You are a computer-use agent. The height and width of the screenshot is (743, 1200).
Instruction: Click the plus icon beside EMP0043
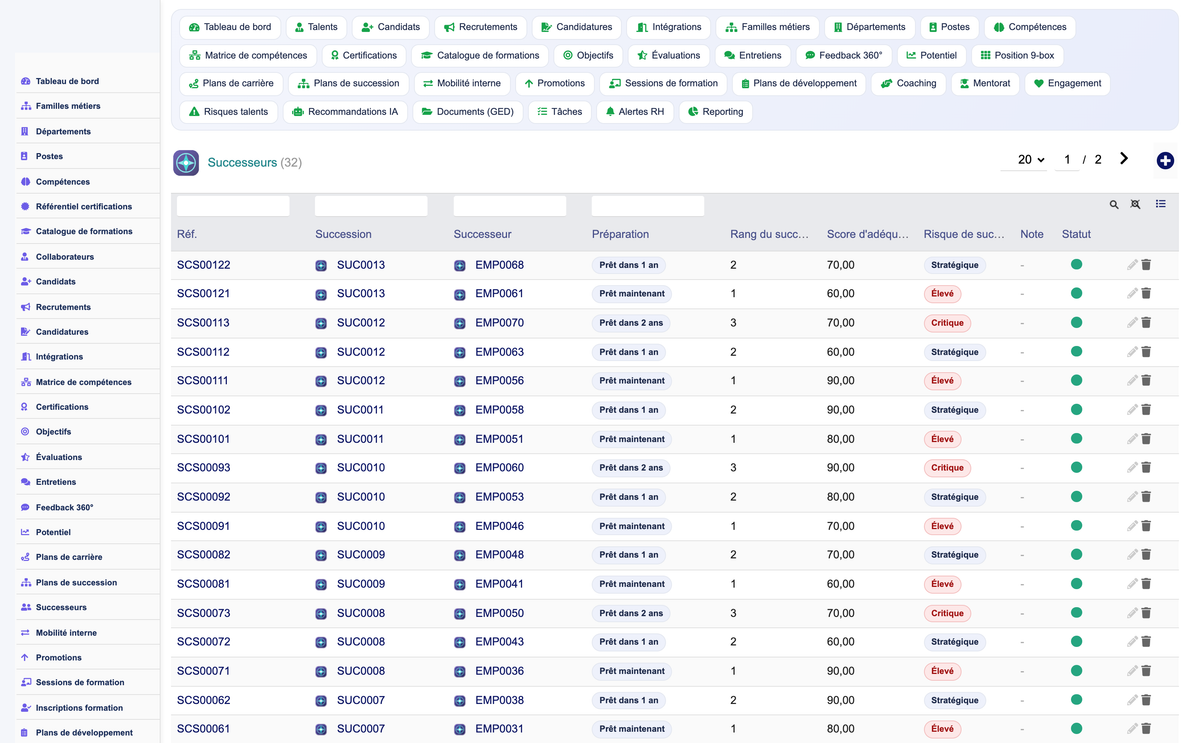point(460,642)
